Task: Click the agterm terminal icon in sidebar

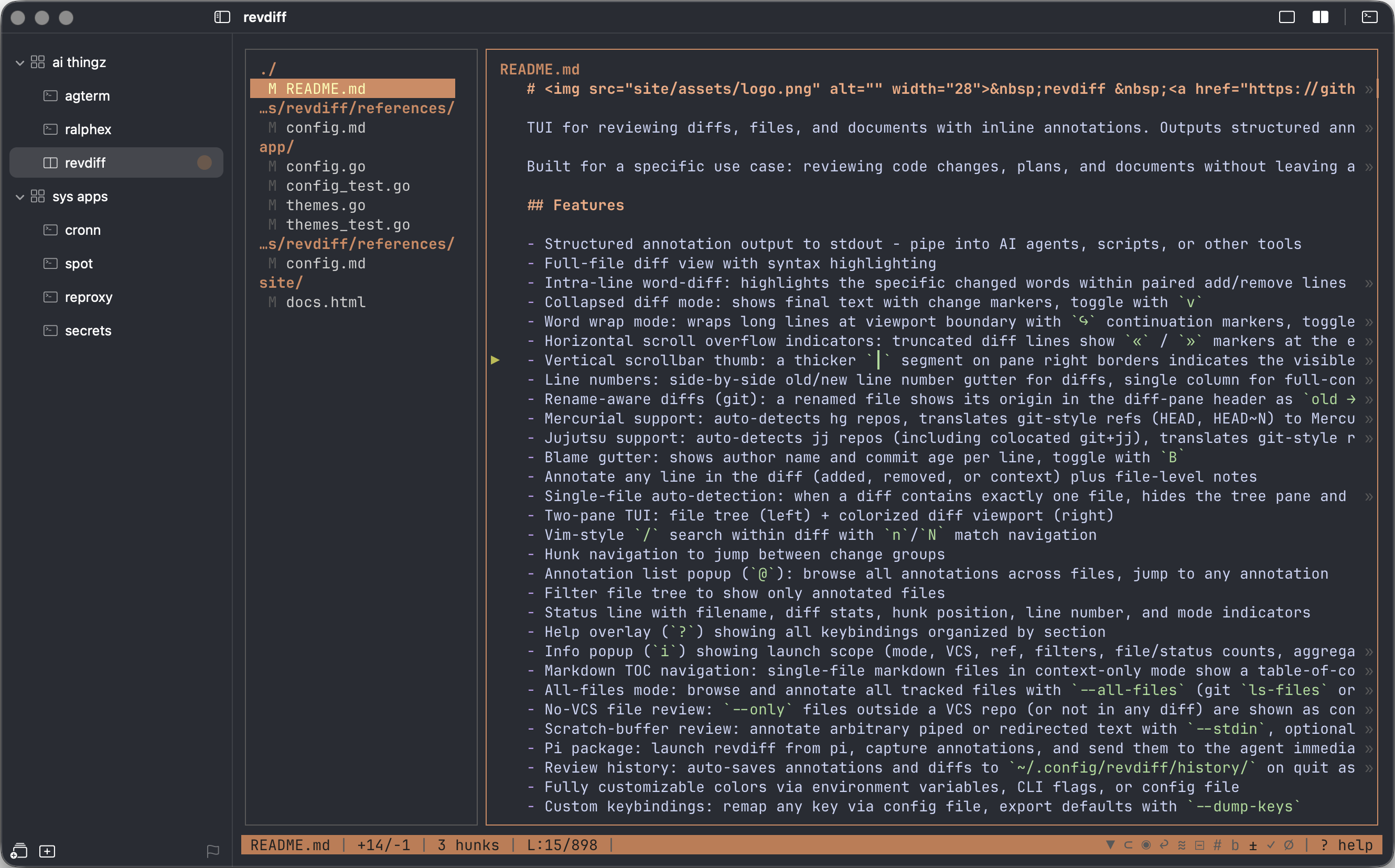Action: tap(50, 95)
